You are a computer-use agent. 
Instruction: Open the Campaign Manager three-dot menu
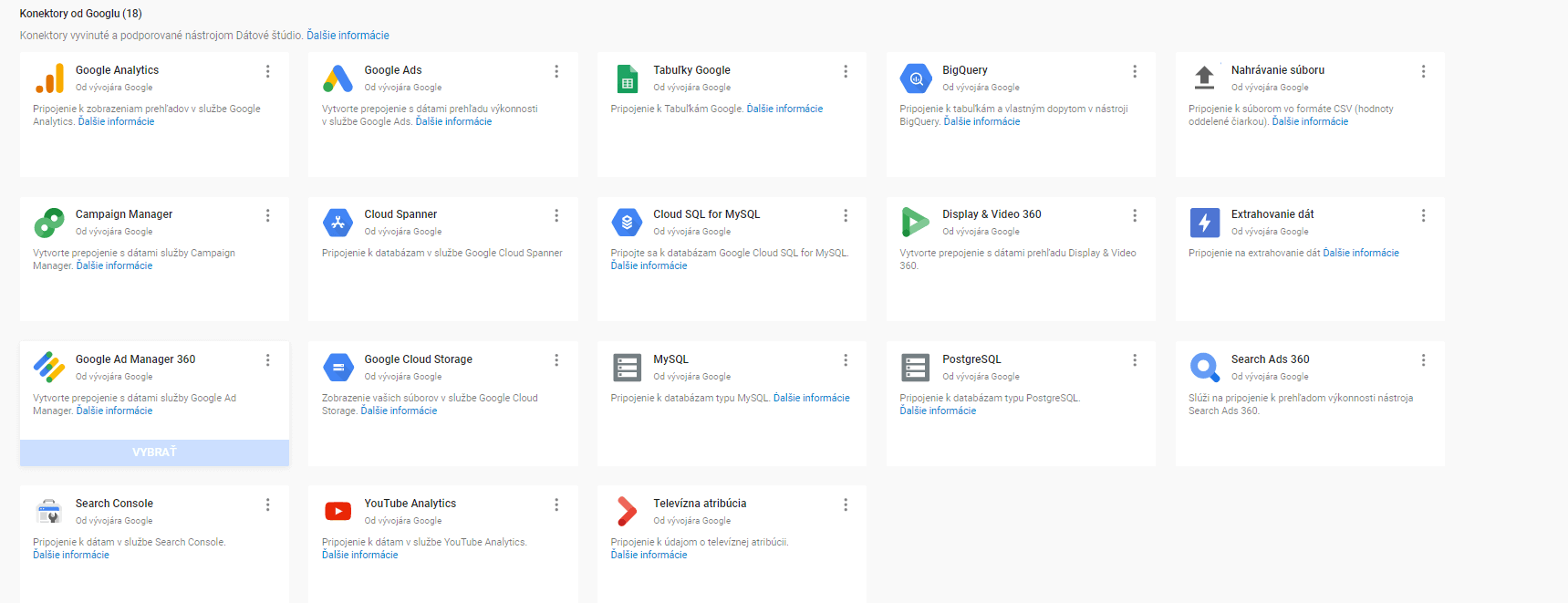268,215
